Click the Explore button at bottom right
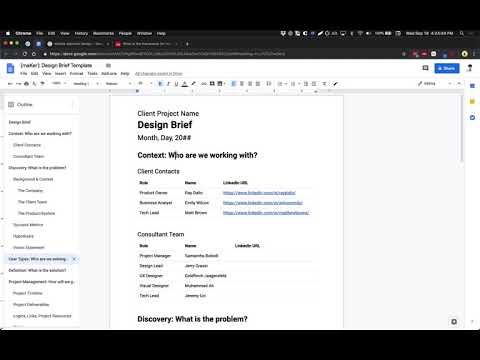 point(454,322)
